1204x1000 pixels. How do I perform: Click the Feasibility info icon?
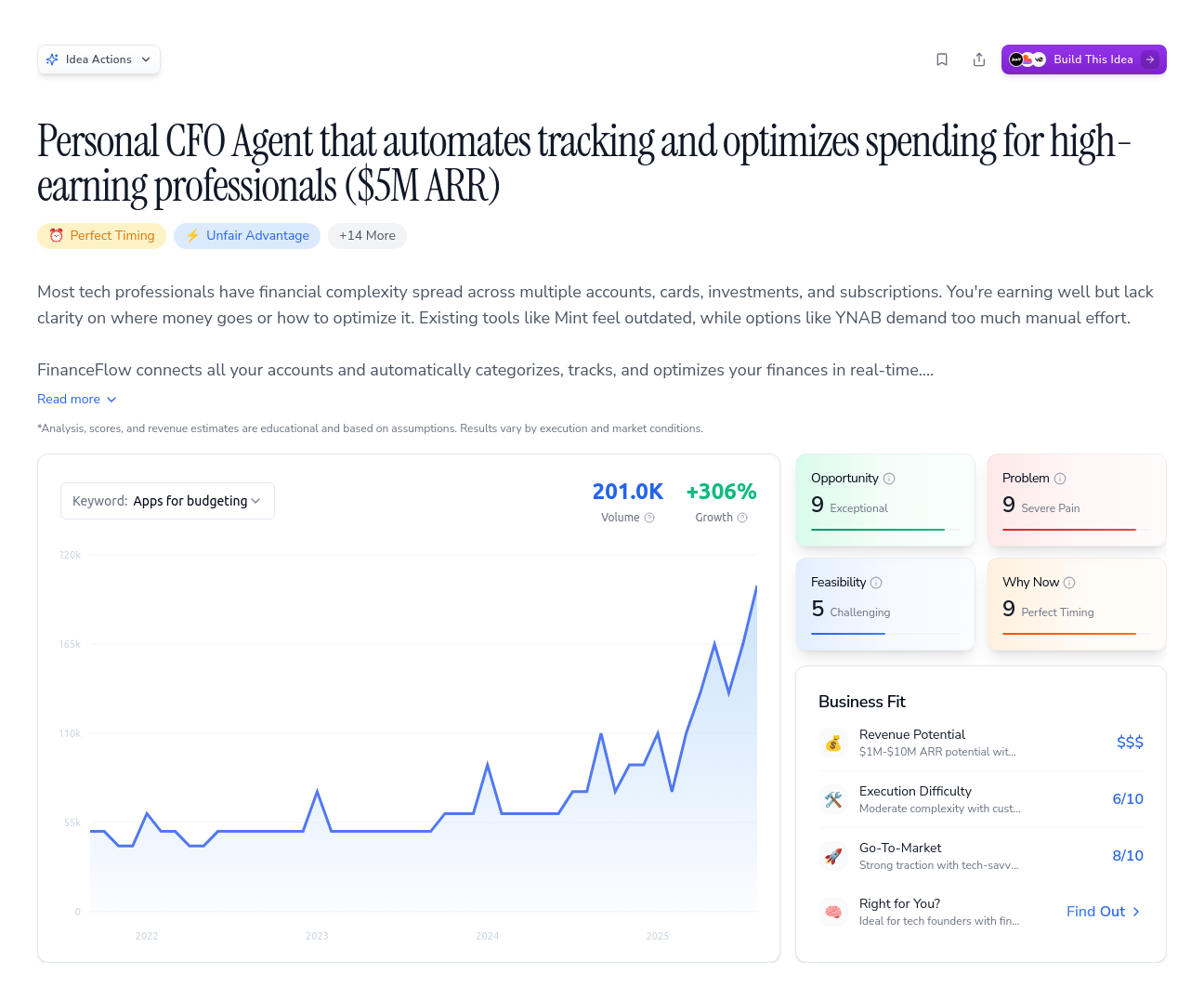(x=876, y=583)
